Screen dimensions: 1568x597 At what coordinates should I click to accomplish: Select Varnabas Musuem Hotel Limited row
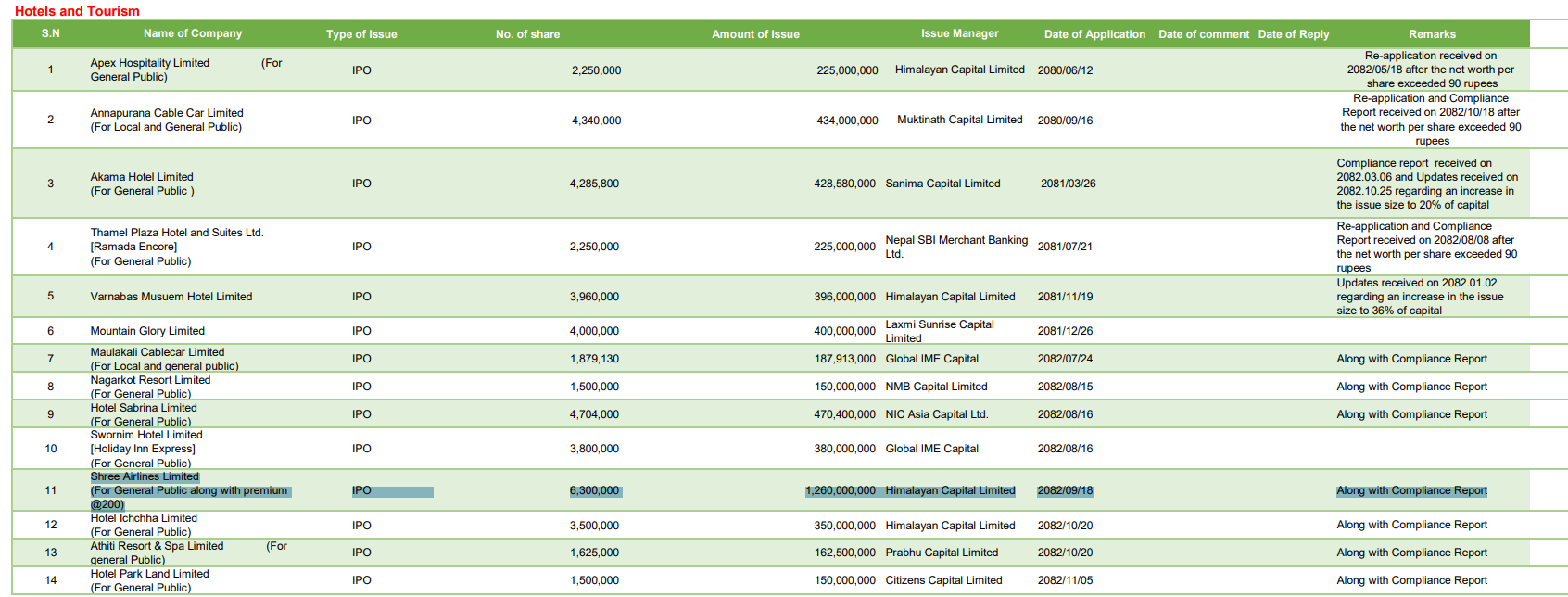pyautogui.click(x=171, y=297)
